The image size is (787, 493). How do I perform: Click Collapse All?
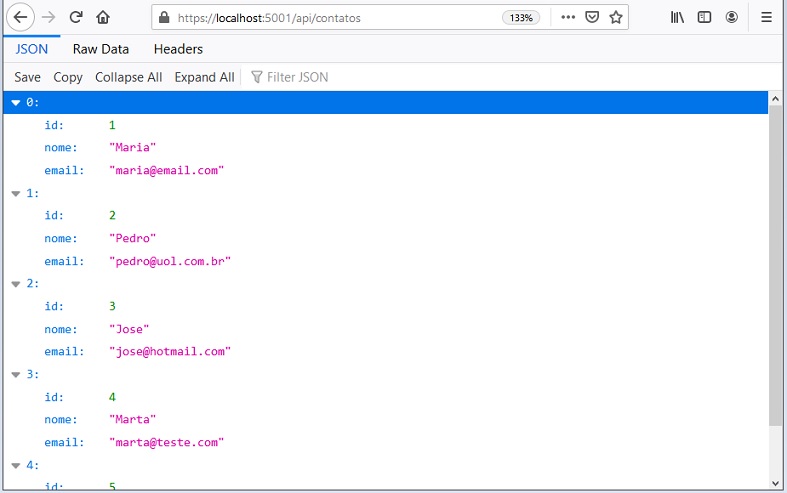coord(128,77)
